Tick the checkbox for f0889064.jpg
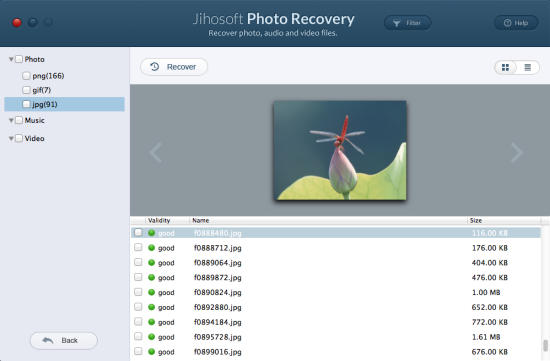 point(138,262)
